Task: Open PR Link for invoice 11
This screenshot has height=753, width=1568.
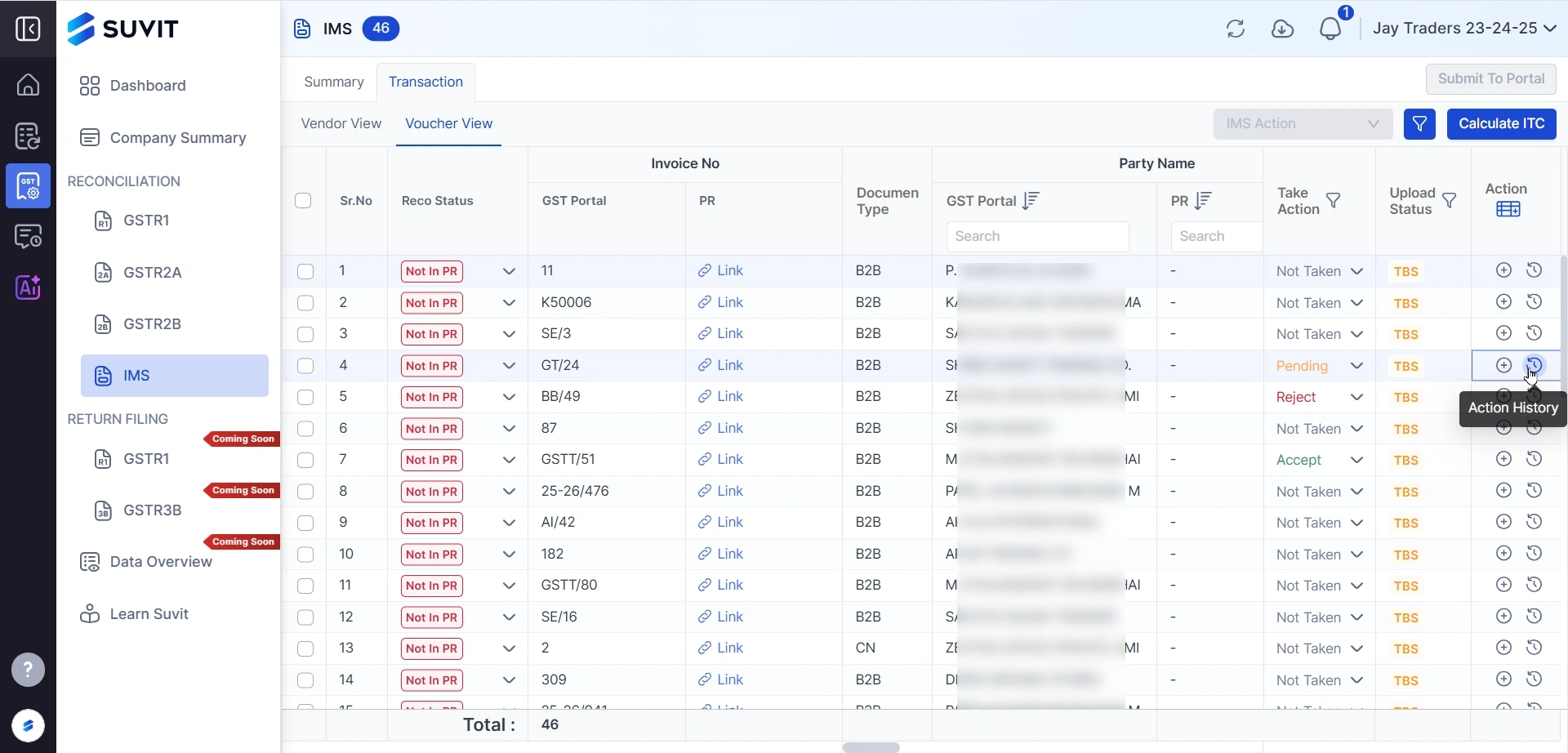Action: click(x=720, y=270)
